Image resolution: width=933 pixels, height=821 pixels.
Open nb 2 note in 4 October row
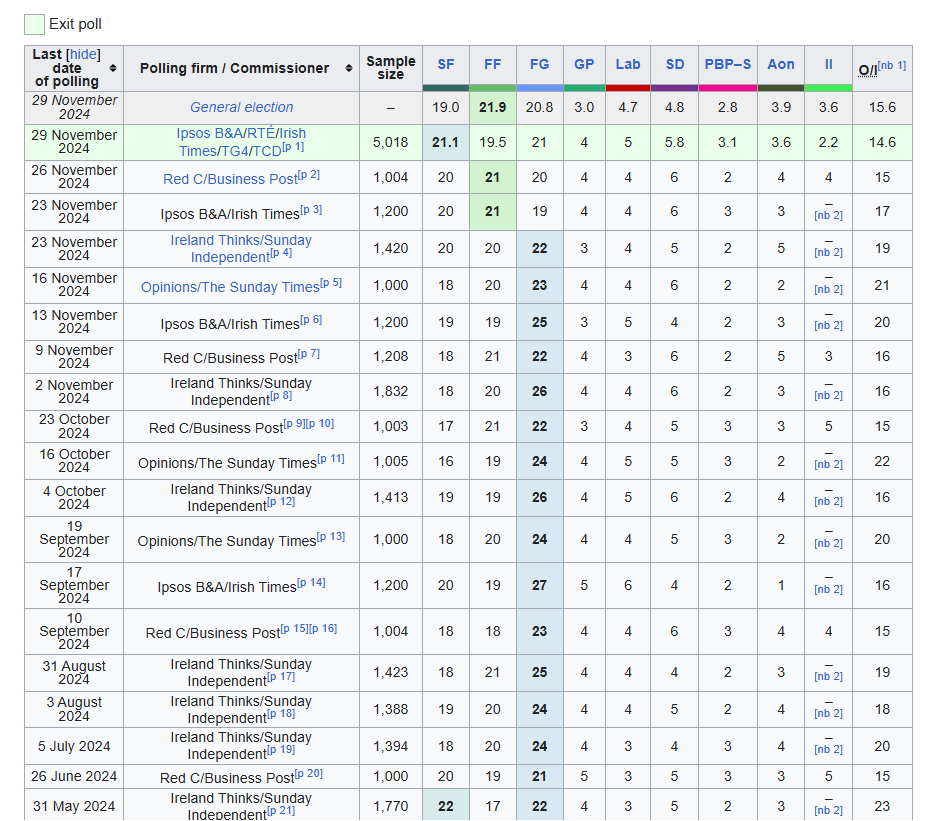pos(828,502)
